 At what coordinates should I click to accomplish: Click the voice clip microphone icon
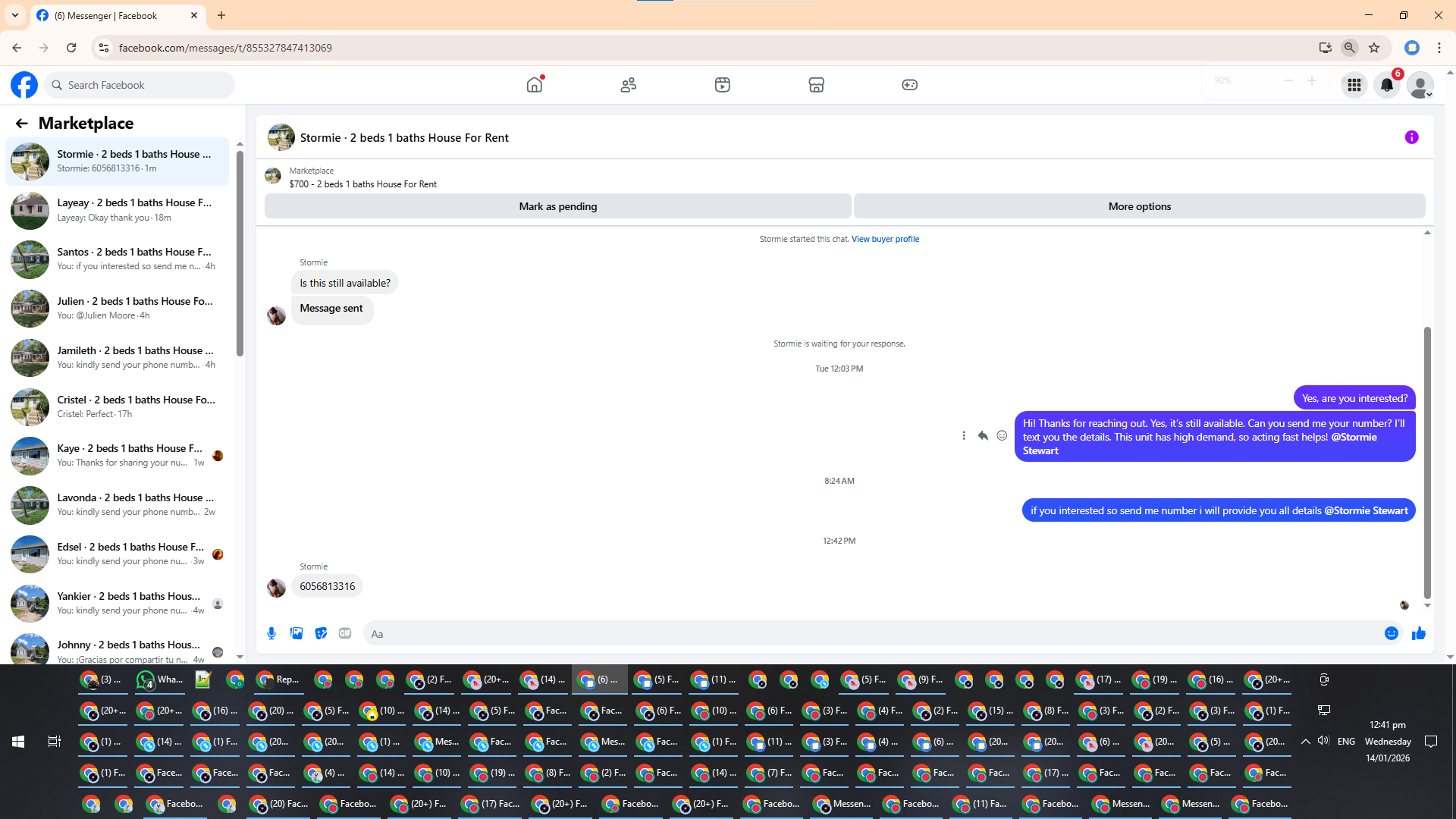pyautogui.click(x=271, y=633)
